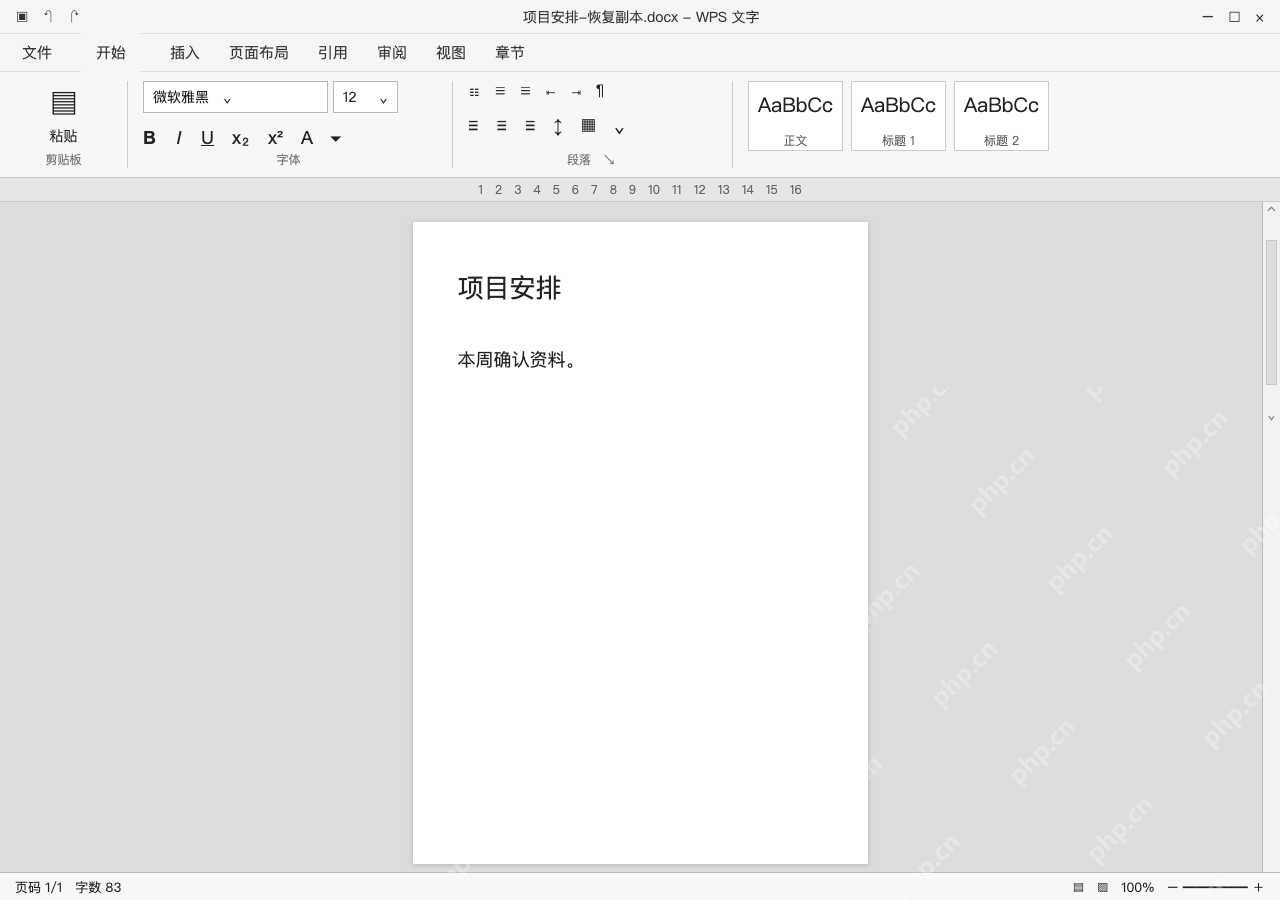
Task: Click the vertical scrollbar thumb
Action: pos(1271,312)
